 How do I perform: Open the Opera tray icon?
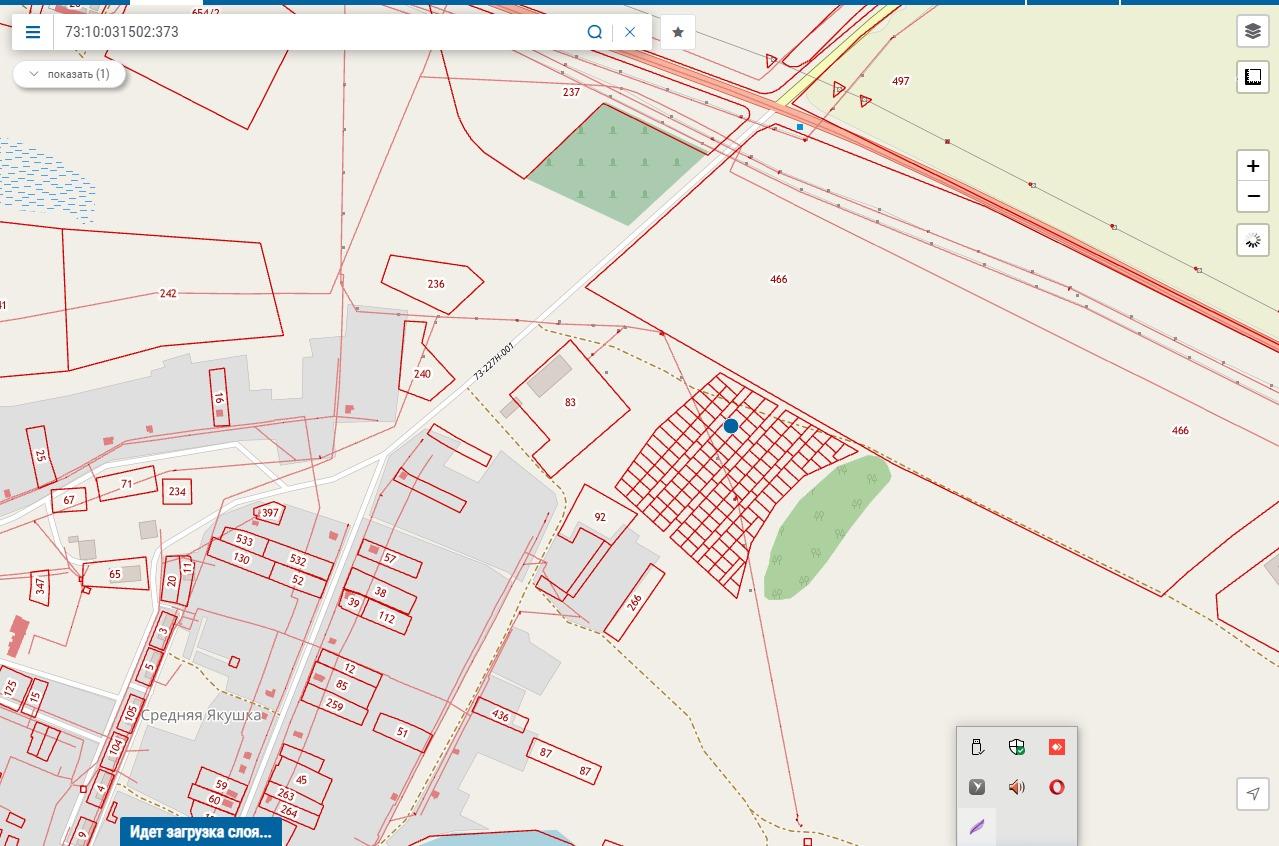pyautogui.click(x=1057, y=787)
